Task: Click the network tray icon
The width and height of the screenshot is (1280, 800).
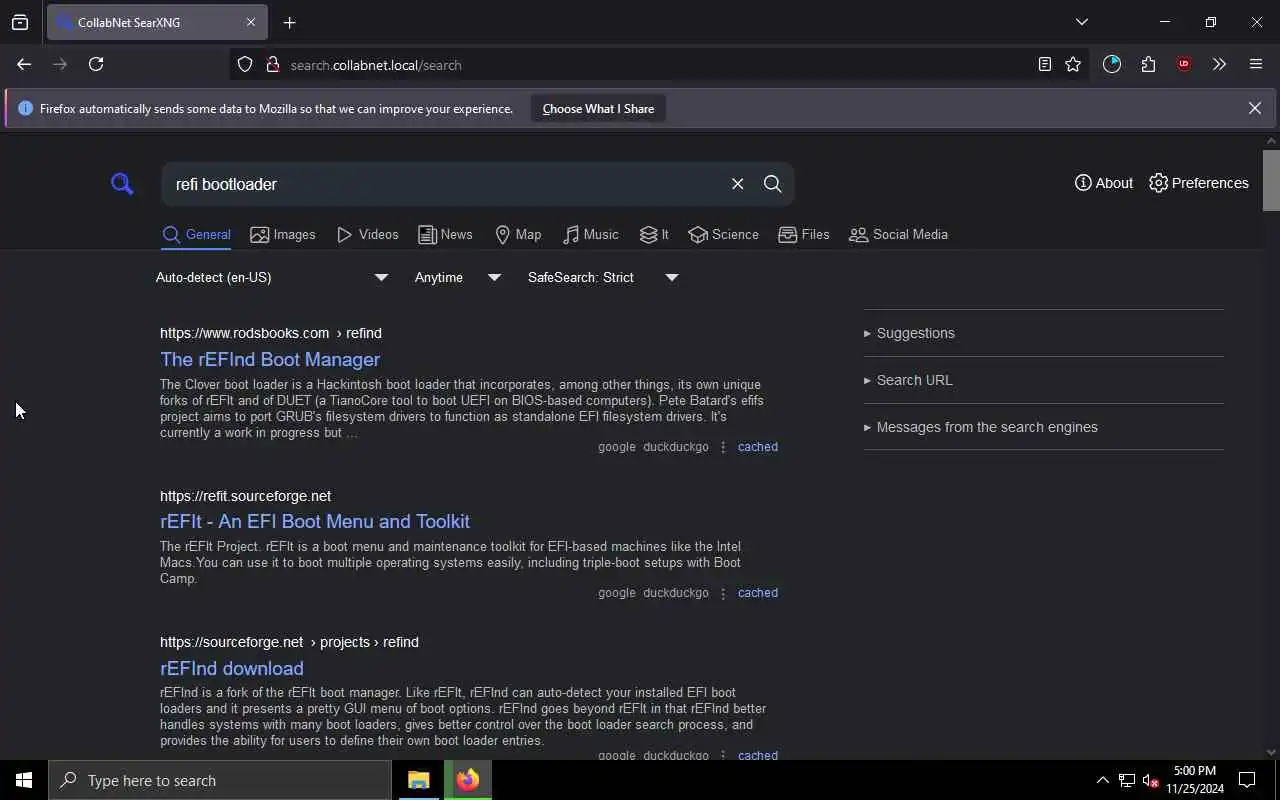Action: coord(1126,780)
